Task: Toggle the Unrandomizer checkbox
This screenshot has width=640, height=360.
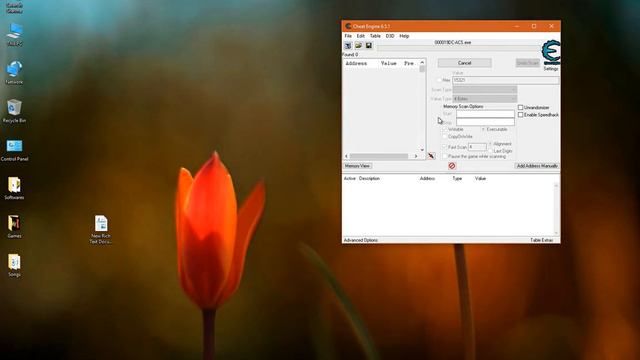Action: pyautogui.click(x=520, y=107)
